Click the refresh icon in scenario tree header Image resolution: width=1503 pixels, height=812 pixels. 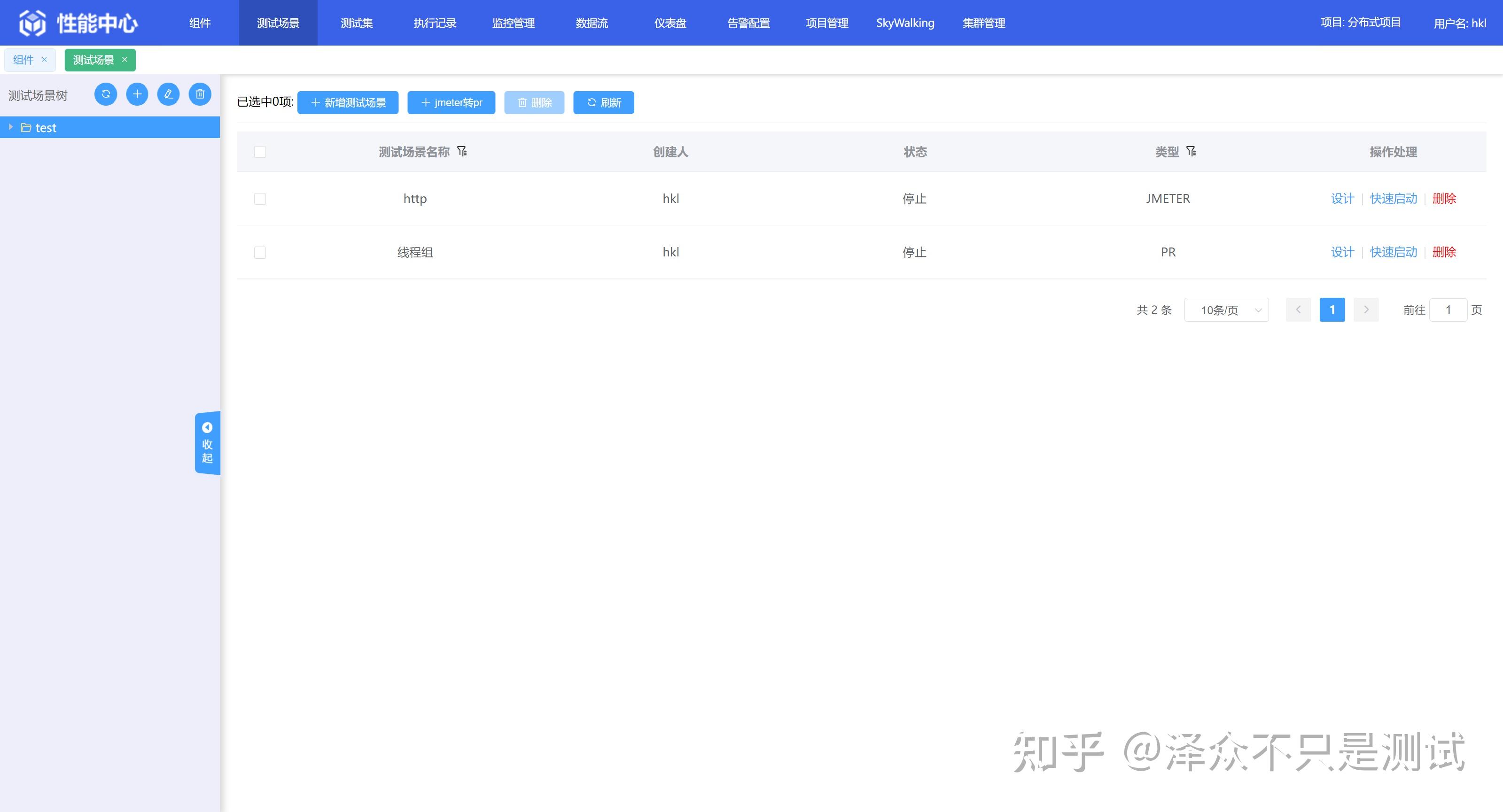click(106, 94)
